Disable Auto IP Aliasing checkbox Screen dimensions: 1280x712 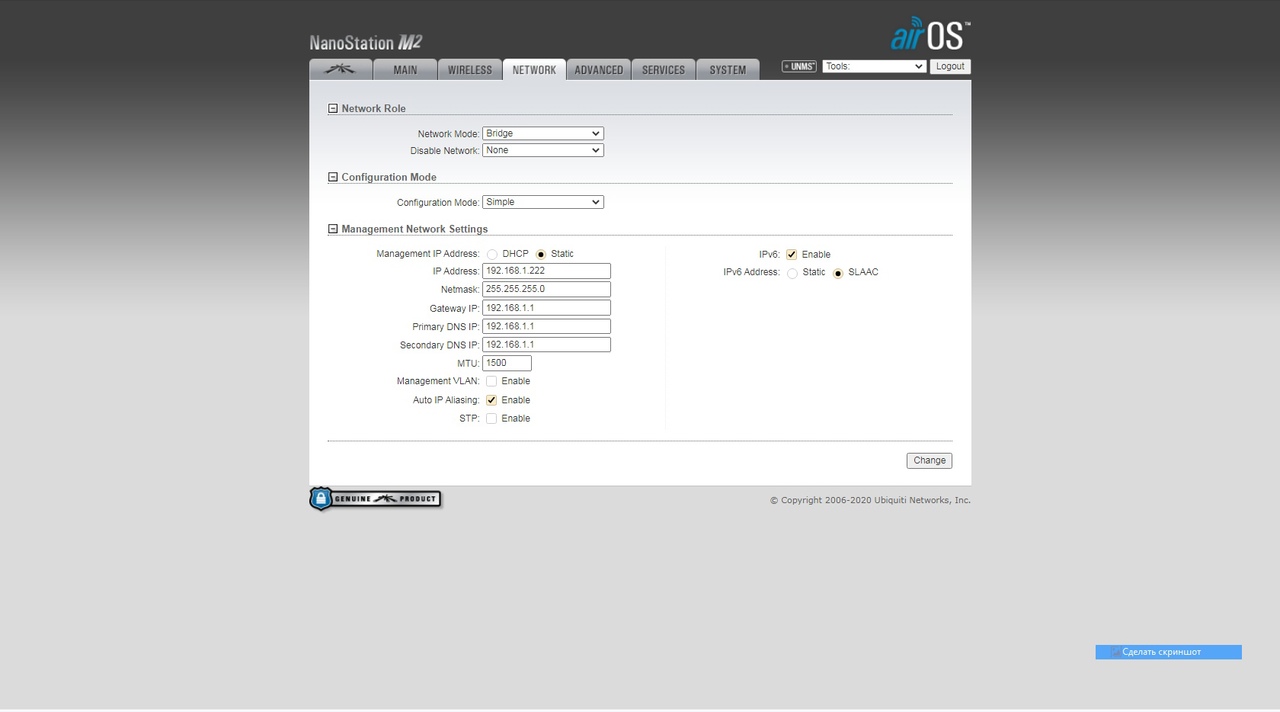pyautogui.click(x=491, y=400)
